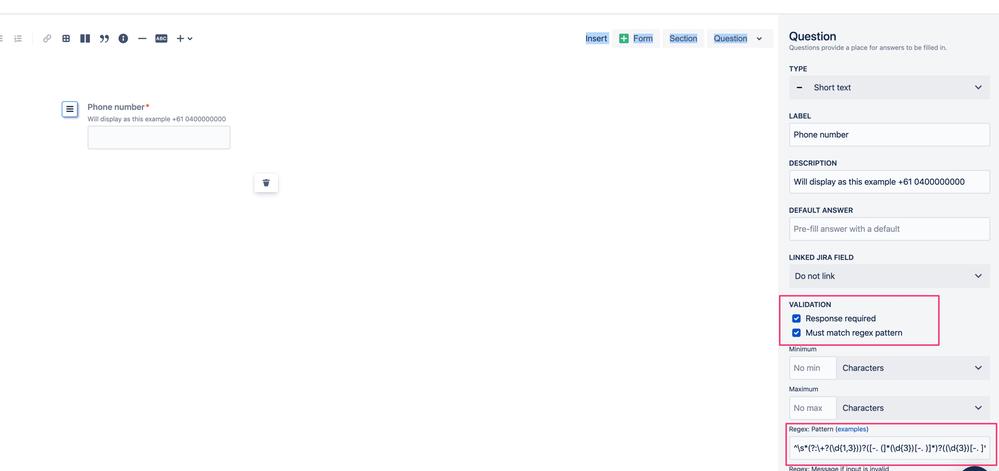999x471 pixels.
Task: Click the 'Will display as this example' helper text
Action: [x=157, y=119]
